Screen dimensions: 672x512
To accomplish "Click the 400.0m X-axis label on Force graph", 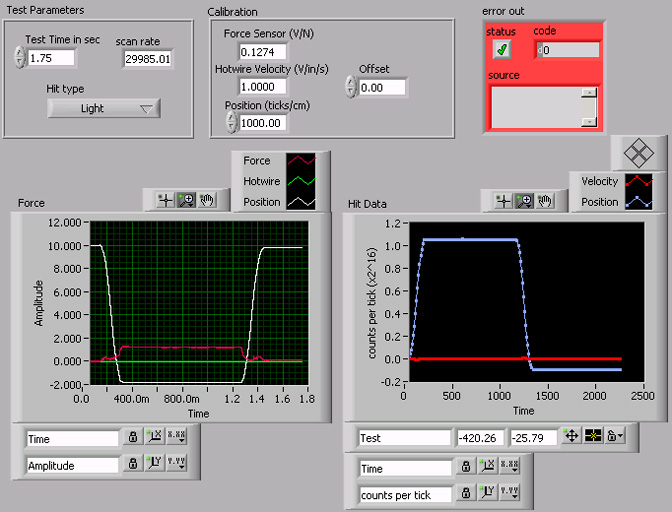I will (132, 399).
